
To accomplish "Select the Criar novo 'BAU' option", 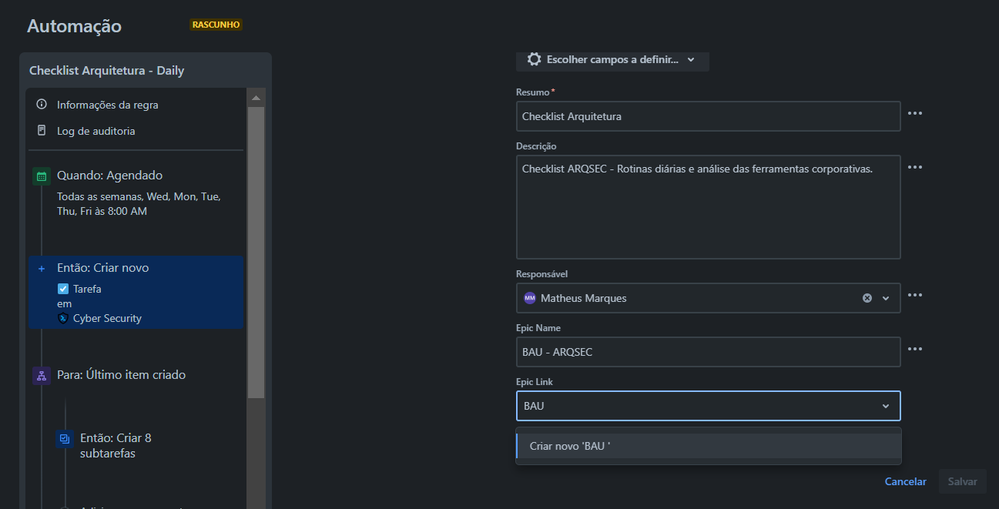I will [x=708, y=446].
